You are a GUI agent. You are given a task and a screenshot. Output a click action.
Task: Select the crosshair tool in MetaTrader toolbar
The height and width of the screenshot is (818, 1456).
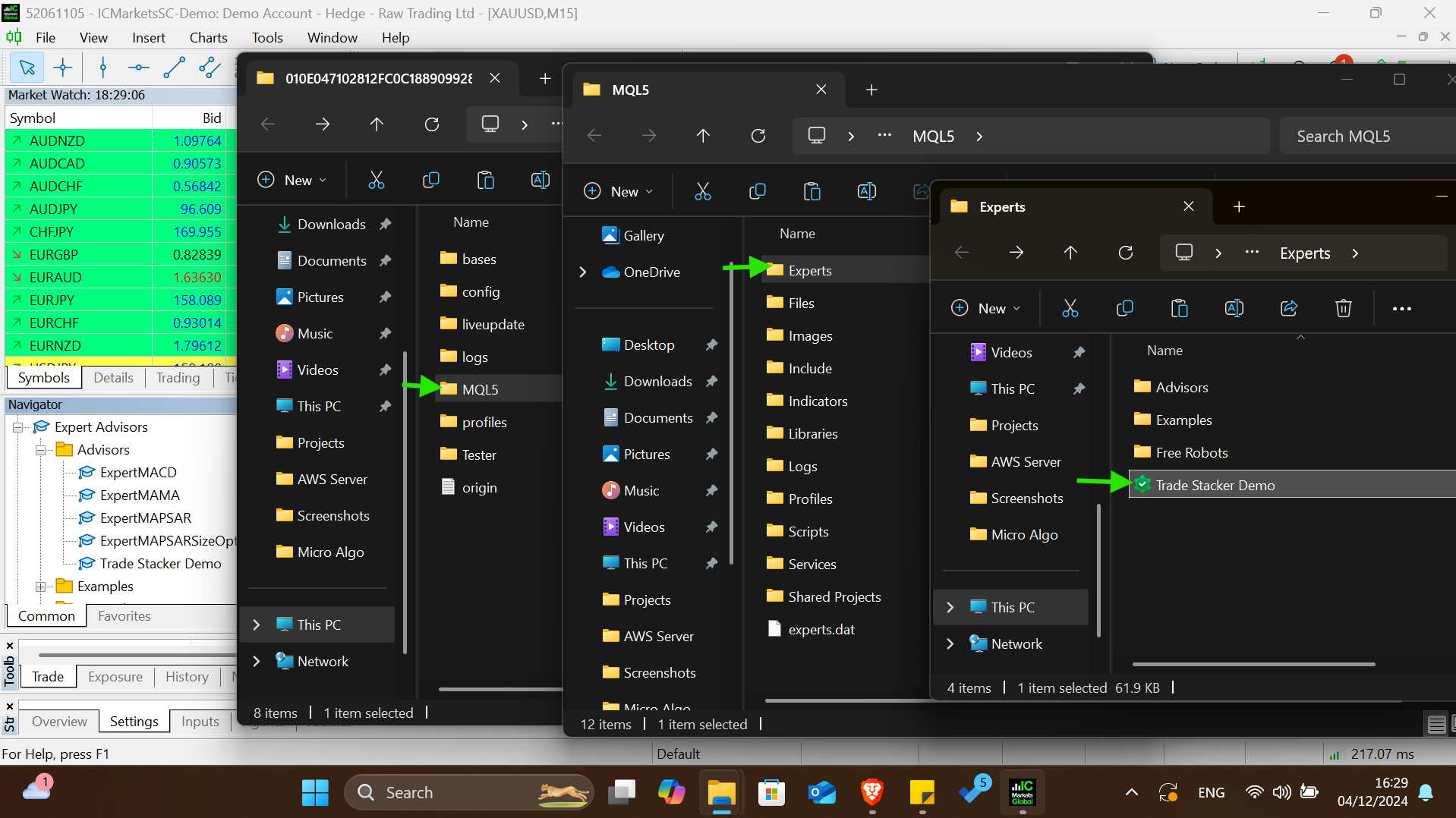(63, 68)
